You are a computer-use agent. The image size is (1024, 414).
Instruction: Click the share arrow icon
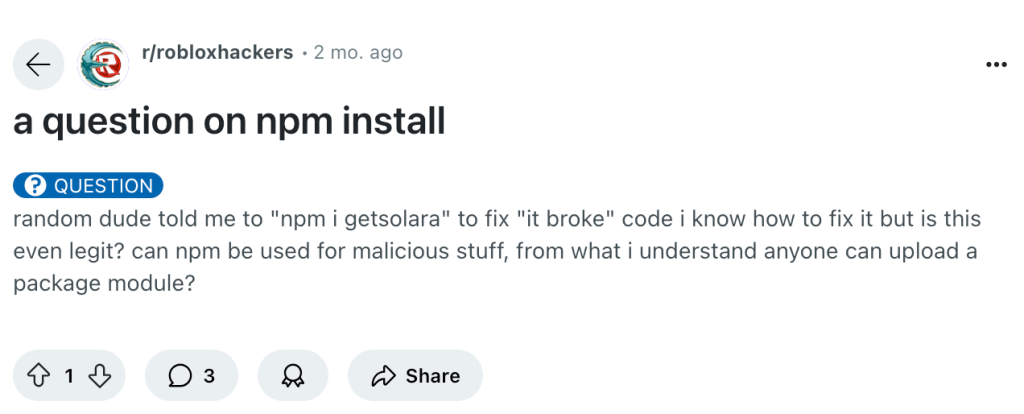383,376
